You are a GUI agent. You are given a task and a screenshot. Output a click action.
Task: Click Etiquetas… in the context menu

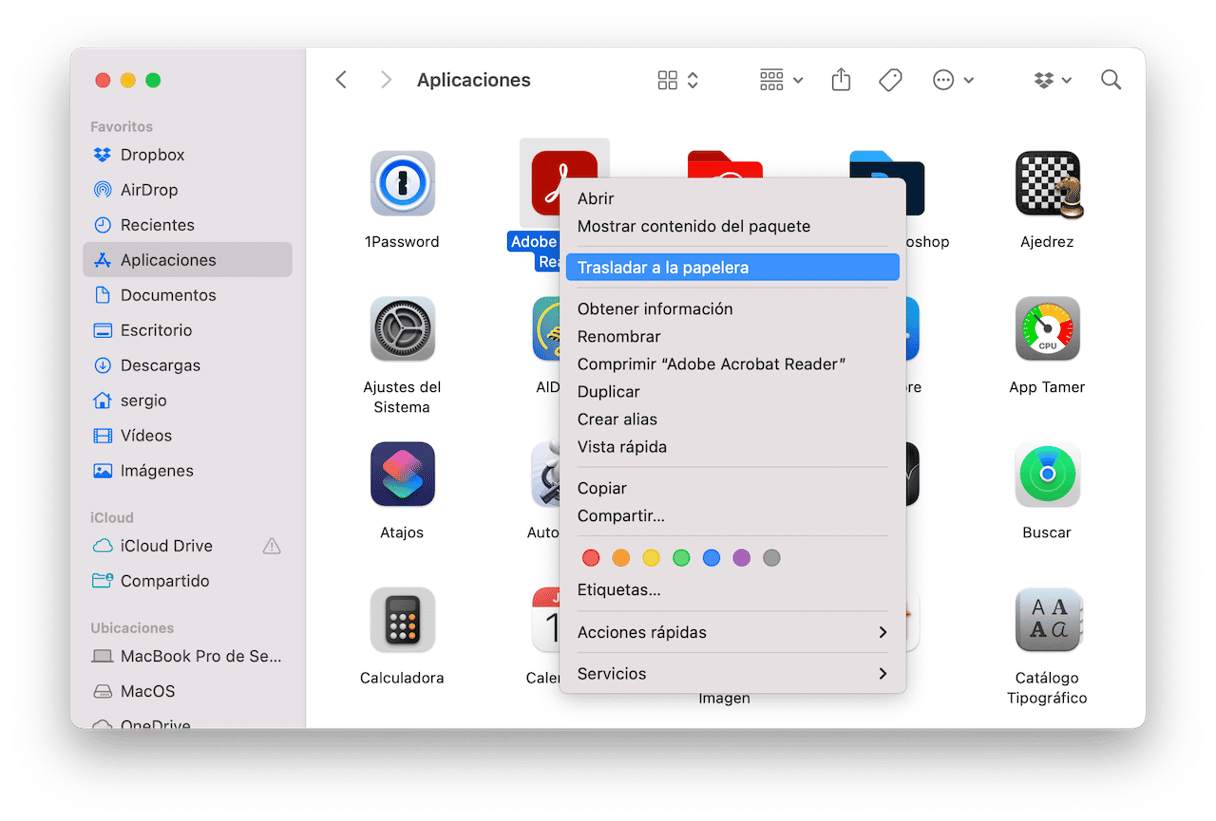click(619, 590)
